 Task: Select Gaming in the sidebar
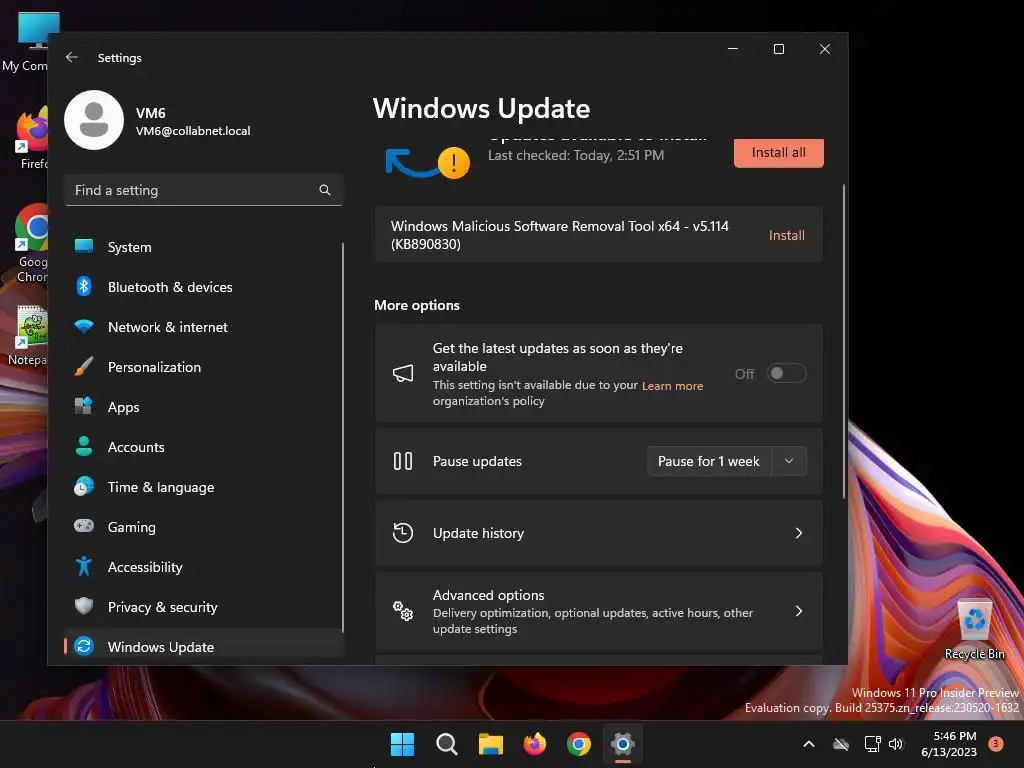pos(204,527)
